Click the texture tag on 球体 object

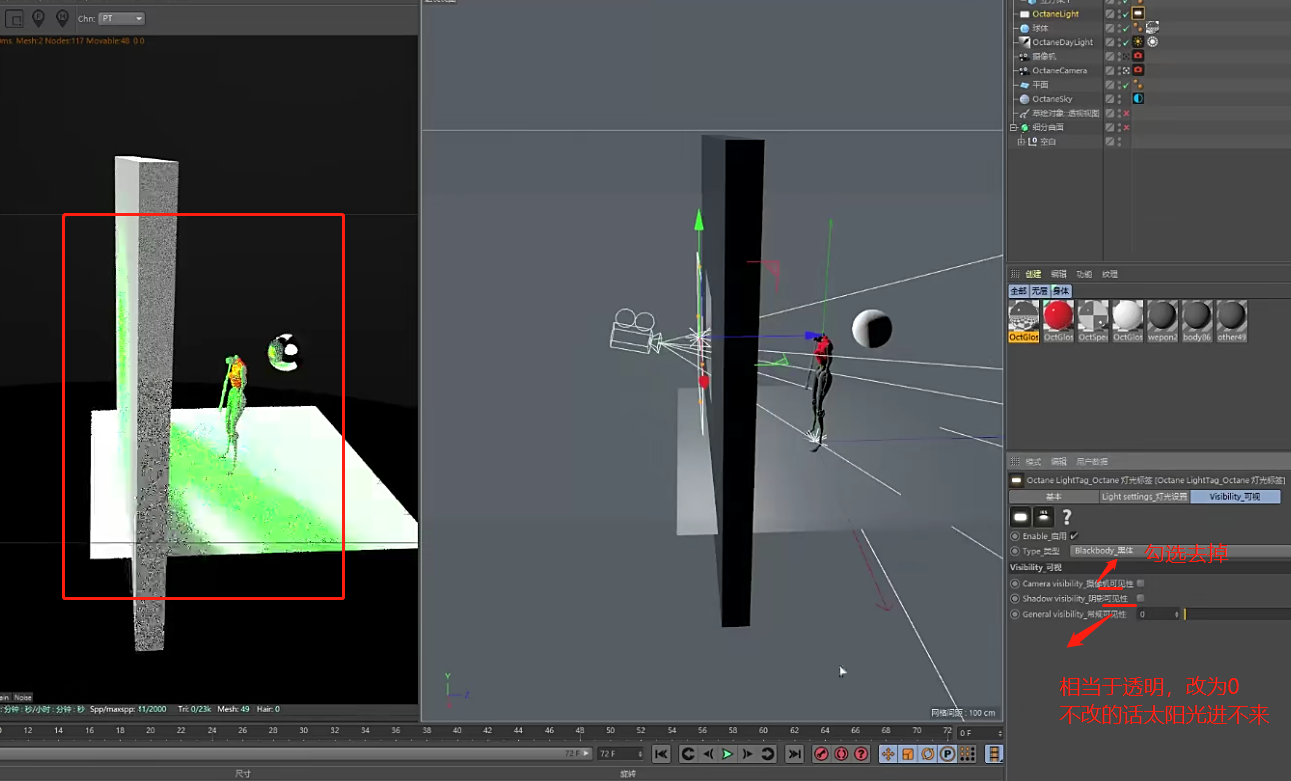[1152, 28]
